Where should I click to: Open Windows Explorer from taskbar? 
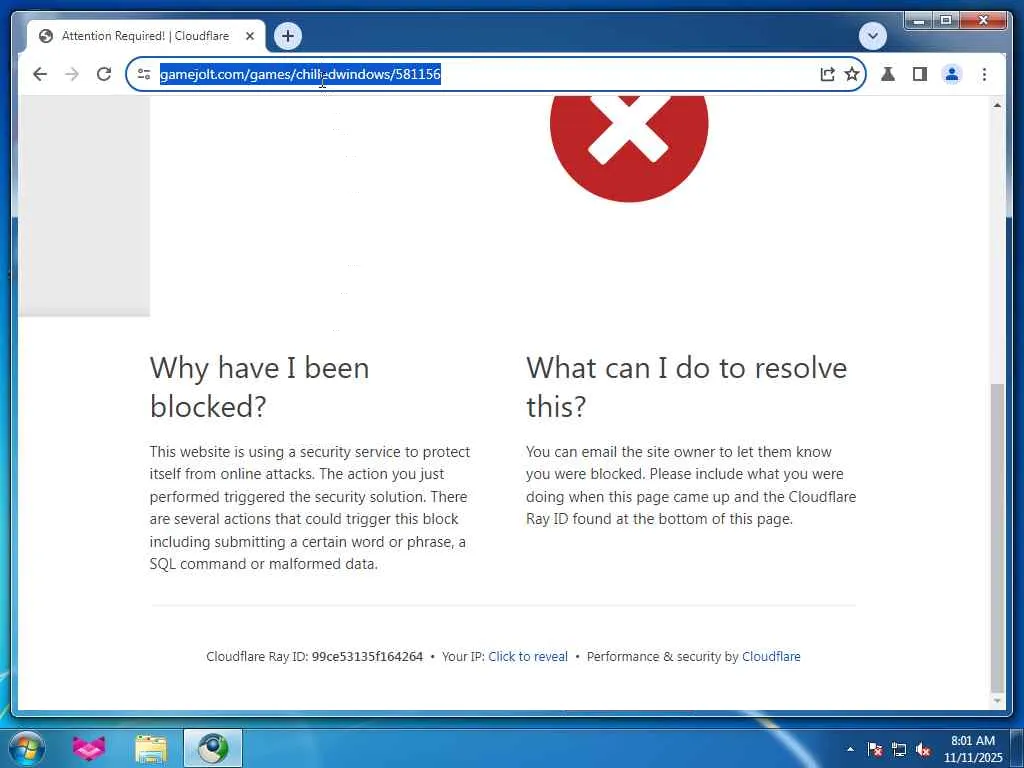tap(151, 748)
